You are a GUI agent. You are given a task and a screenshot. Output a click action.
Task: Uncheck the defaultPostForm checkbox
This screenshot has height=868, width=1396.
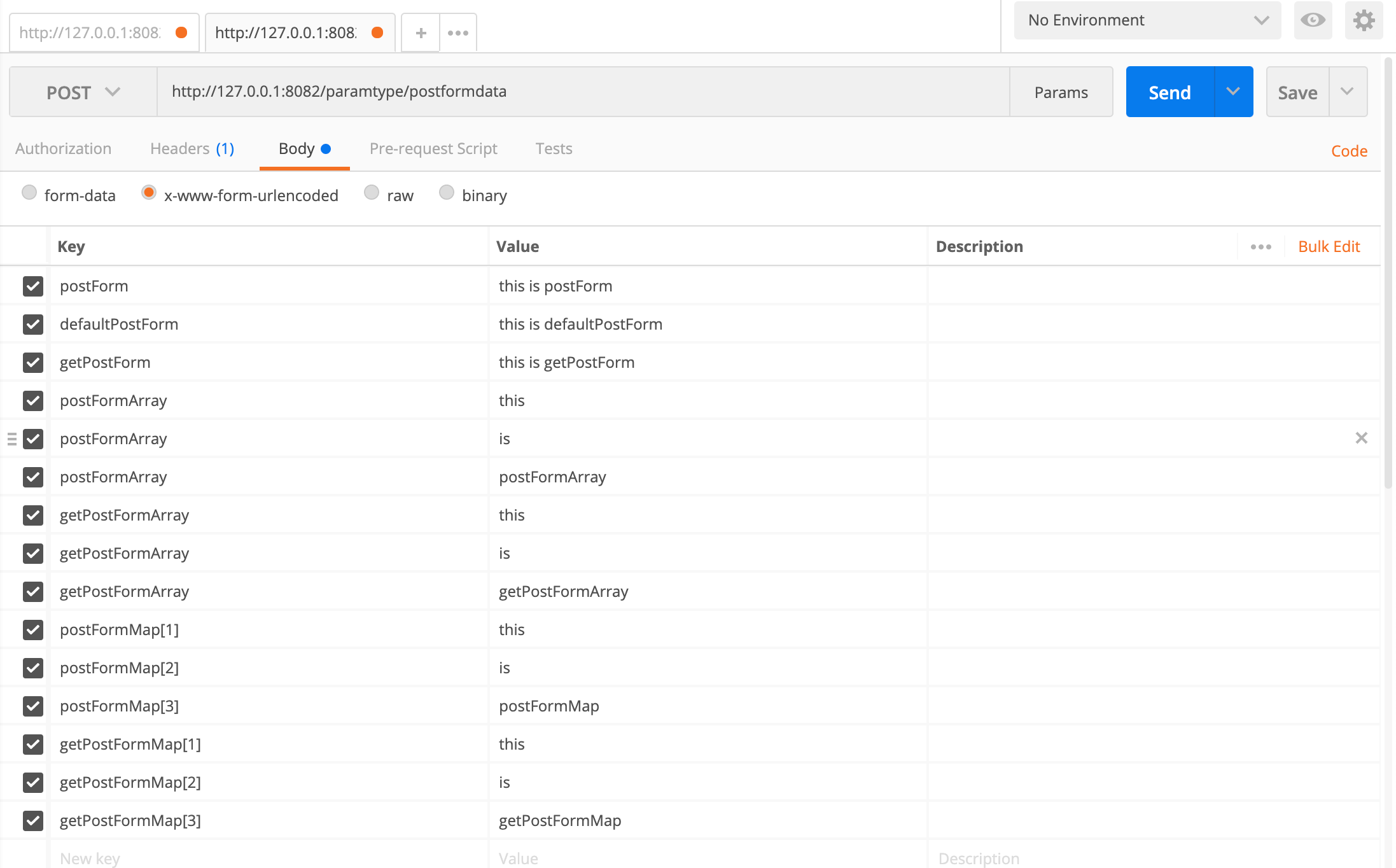coord(33,325)
